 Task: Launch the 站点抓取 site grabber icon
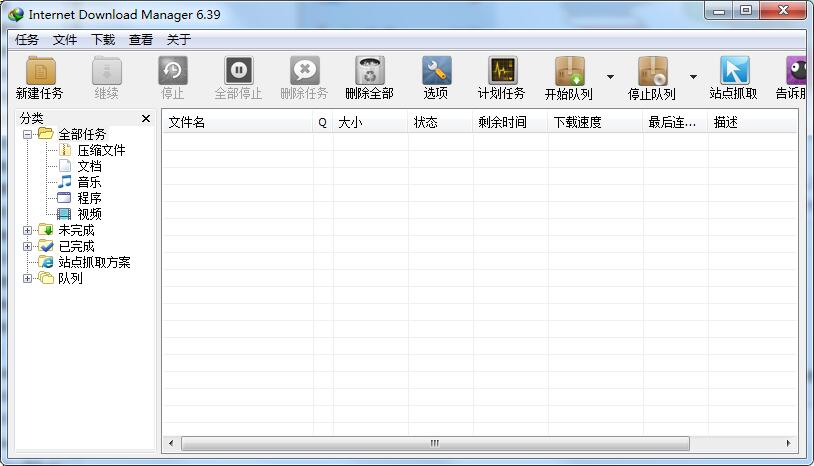pyautogui.click(x=735, y=71)
